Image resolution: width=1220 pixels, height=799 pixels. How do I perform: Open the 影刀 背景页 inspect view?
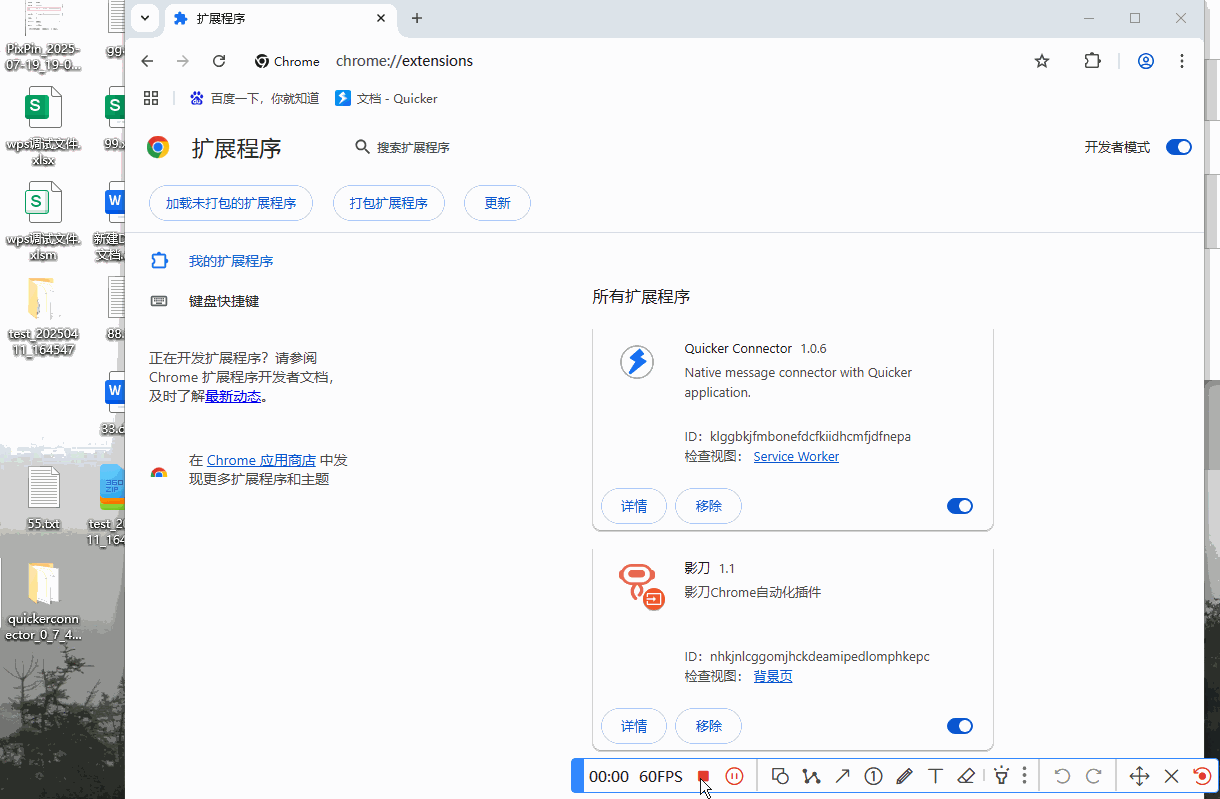pos(773,677)
